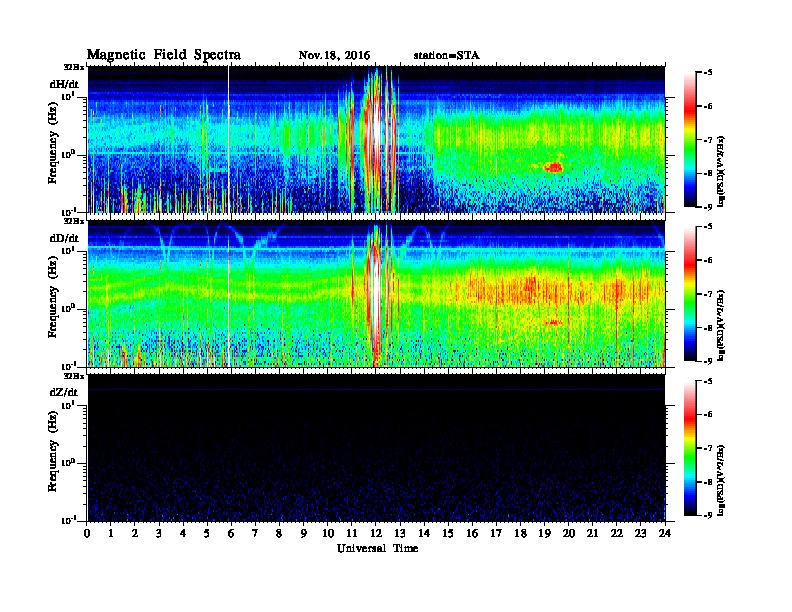This screenshot has height=612, width=792.
Task: Click the hour tick label '3' on time axis
Action: point(159,533)
